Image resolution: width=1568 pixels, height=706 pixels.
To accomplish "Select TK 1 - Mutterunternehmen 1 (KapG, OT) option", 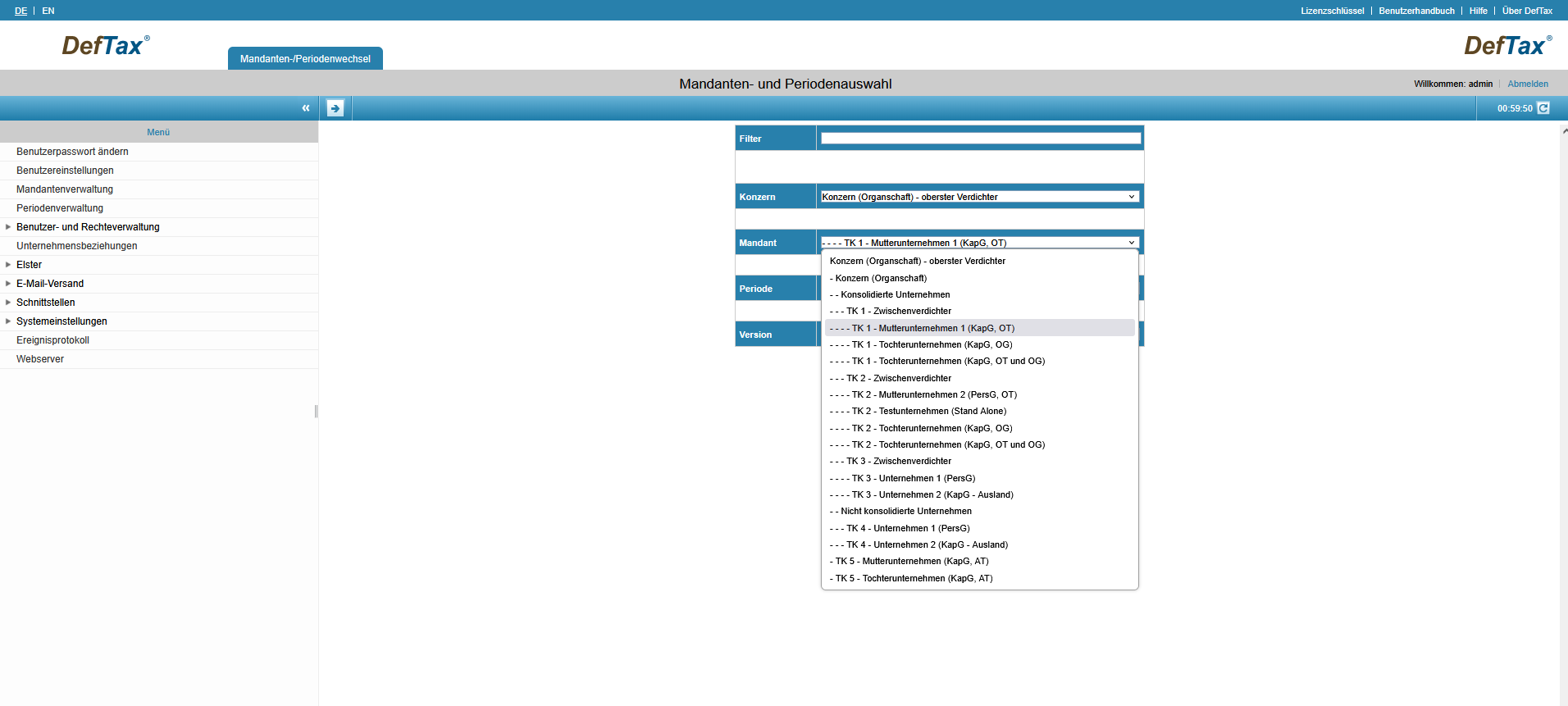I will pos(980,328).
